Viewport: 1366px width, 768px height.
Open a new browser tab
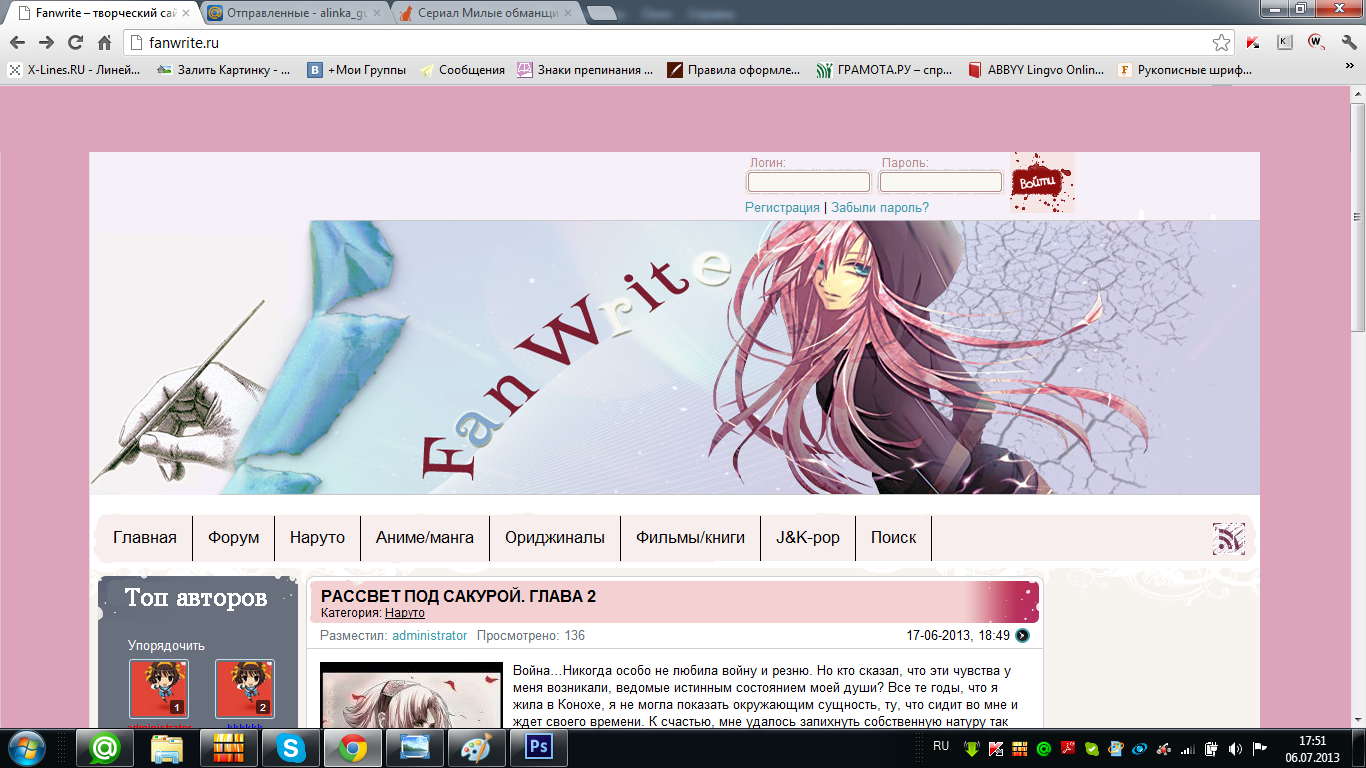pos(602,14)
